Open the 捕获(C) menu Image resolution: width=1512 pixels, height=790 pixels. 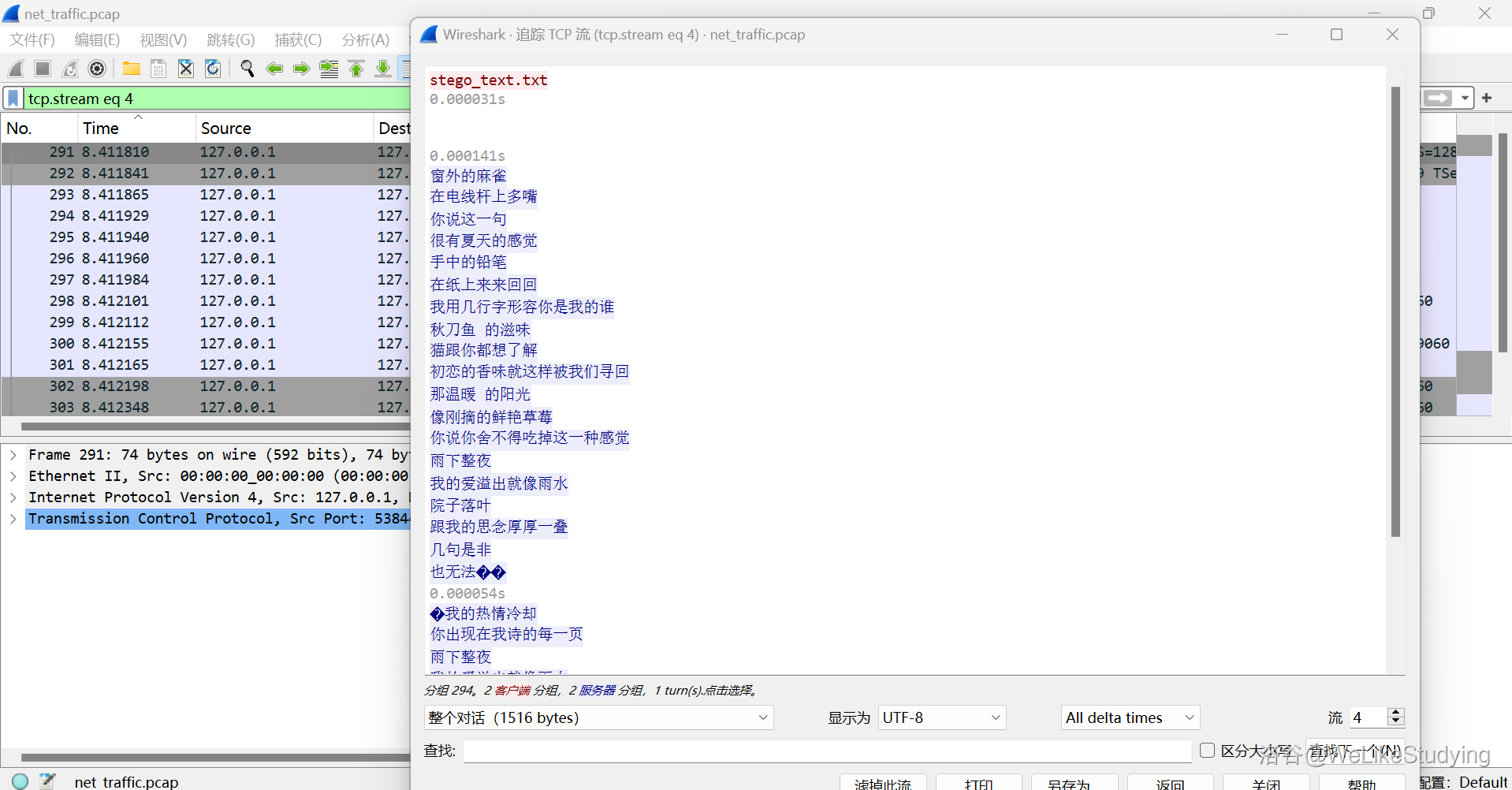point(298,39)
